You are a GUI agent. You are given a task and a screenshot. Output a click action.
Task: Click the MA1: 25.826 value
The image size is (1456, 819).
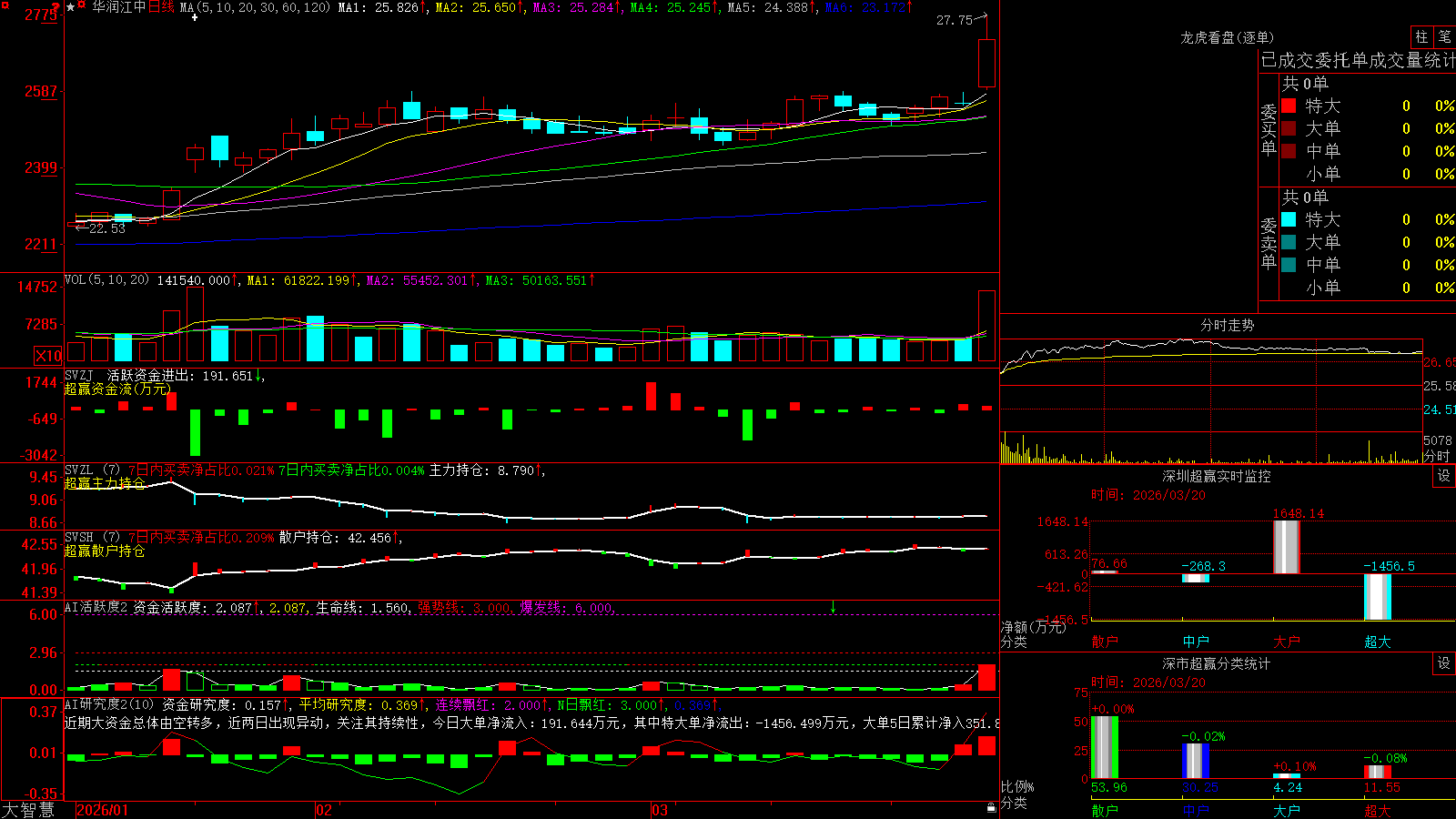click(x=382, y=7)
